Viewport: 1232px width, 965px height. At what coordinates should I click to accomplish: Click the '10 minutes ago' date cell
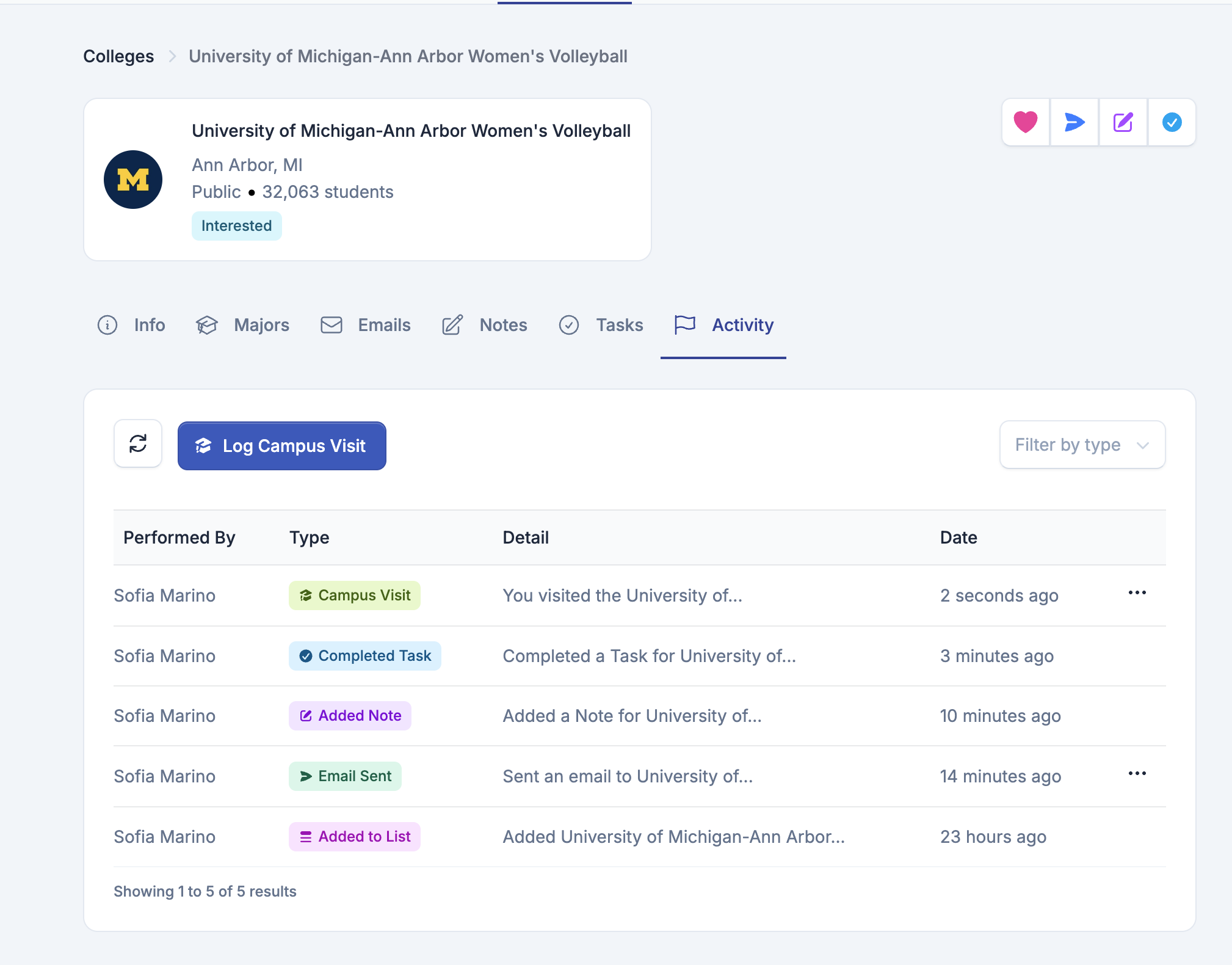(x=1001, y=716)
